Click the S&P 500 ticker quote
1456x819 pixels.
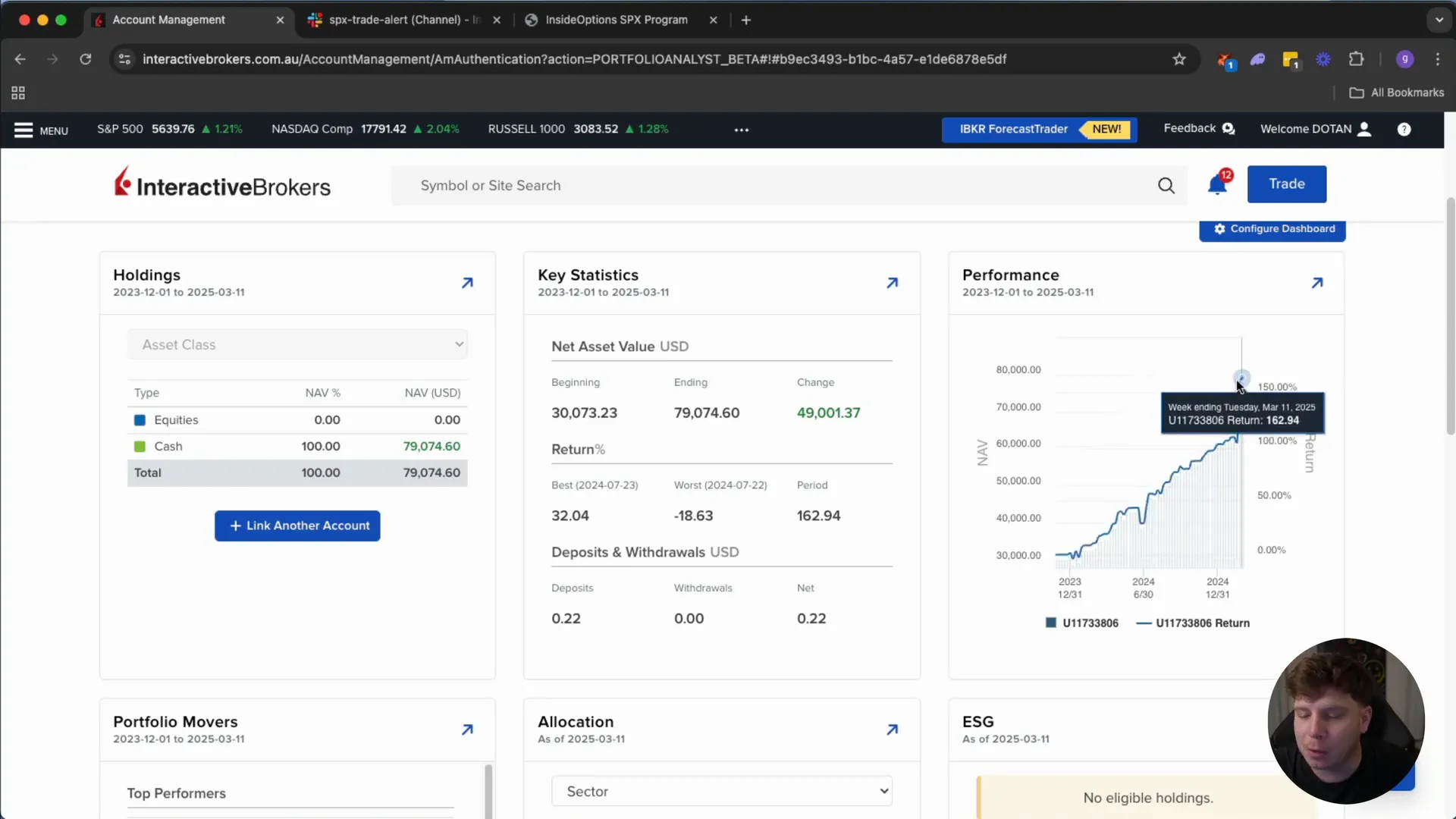(169, 130)
